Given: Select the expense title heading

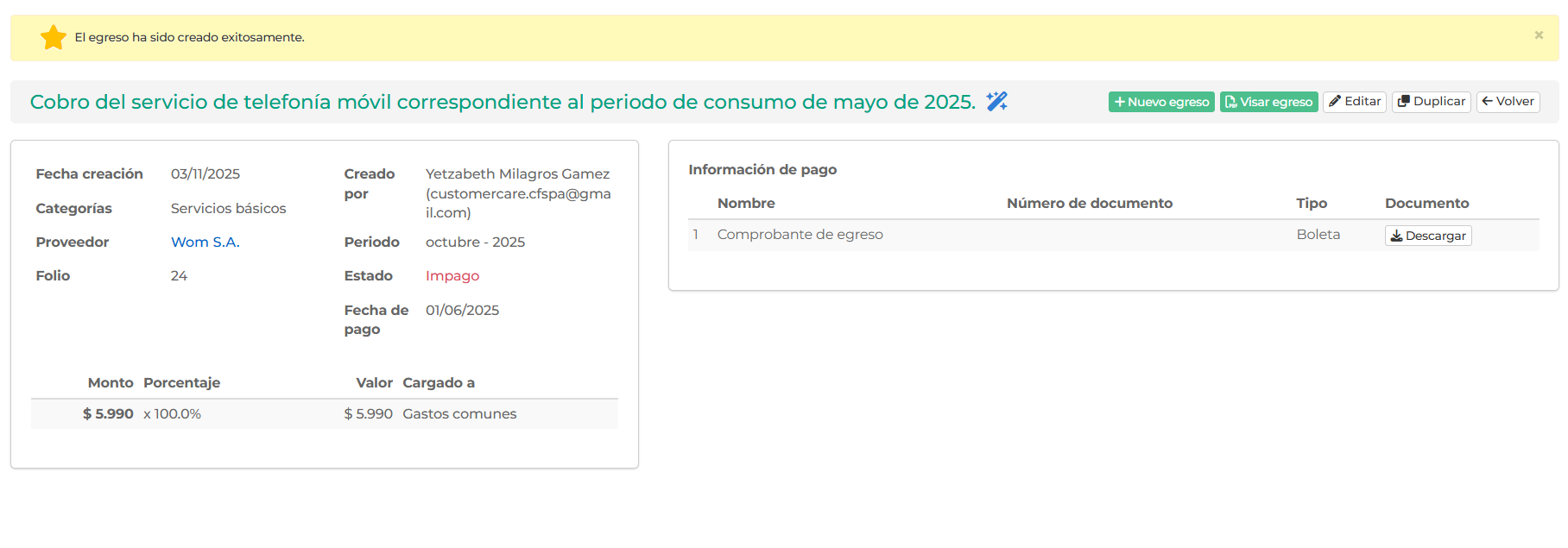Looking at the screenshot, I should [502, 102].
